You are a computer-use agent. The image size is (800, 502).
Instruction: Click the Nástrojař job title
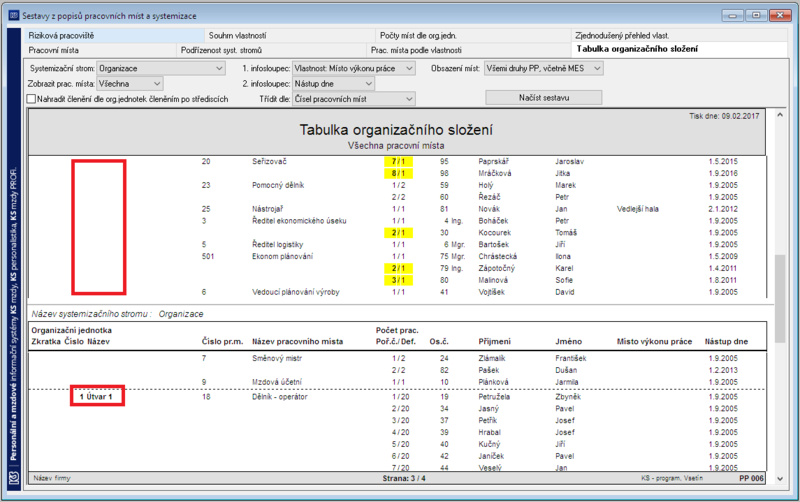[267, 209]
